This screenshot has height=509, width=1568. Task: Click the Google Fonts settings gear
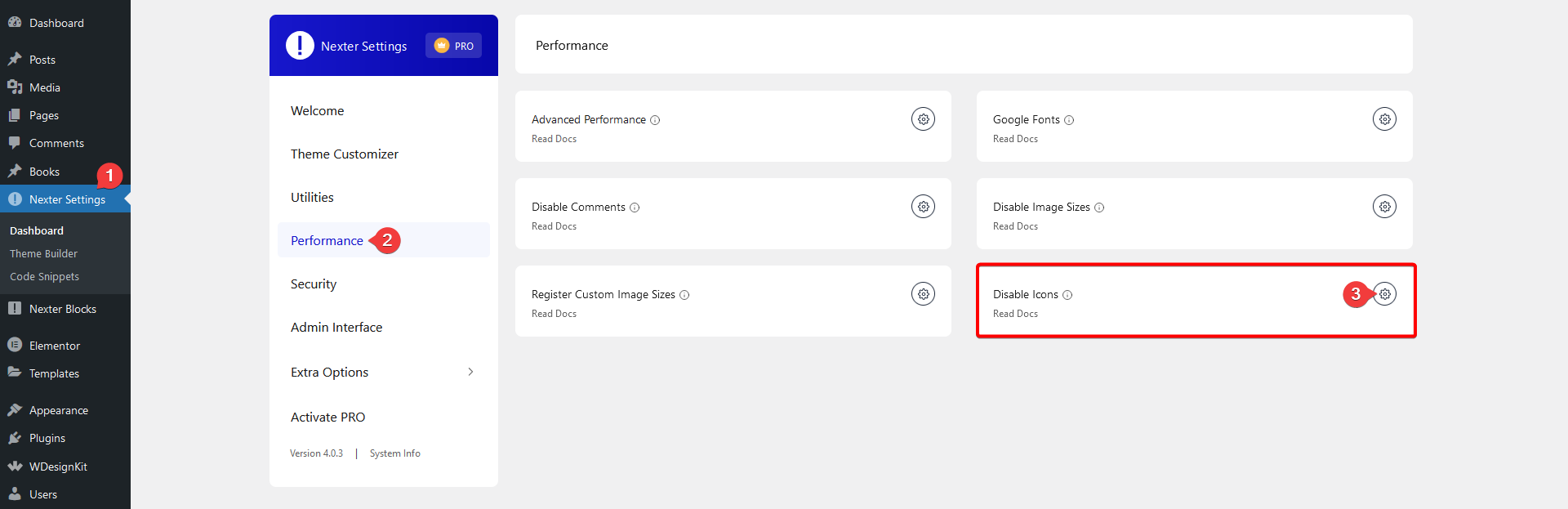1384,118
